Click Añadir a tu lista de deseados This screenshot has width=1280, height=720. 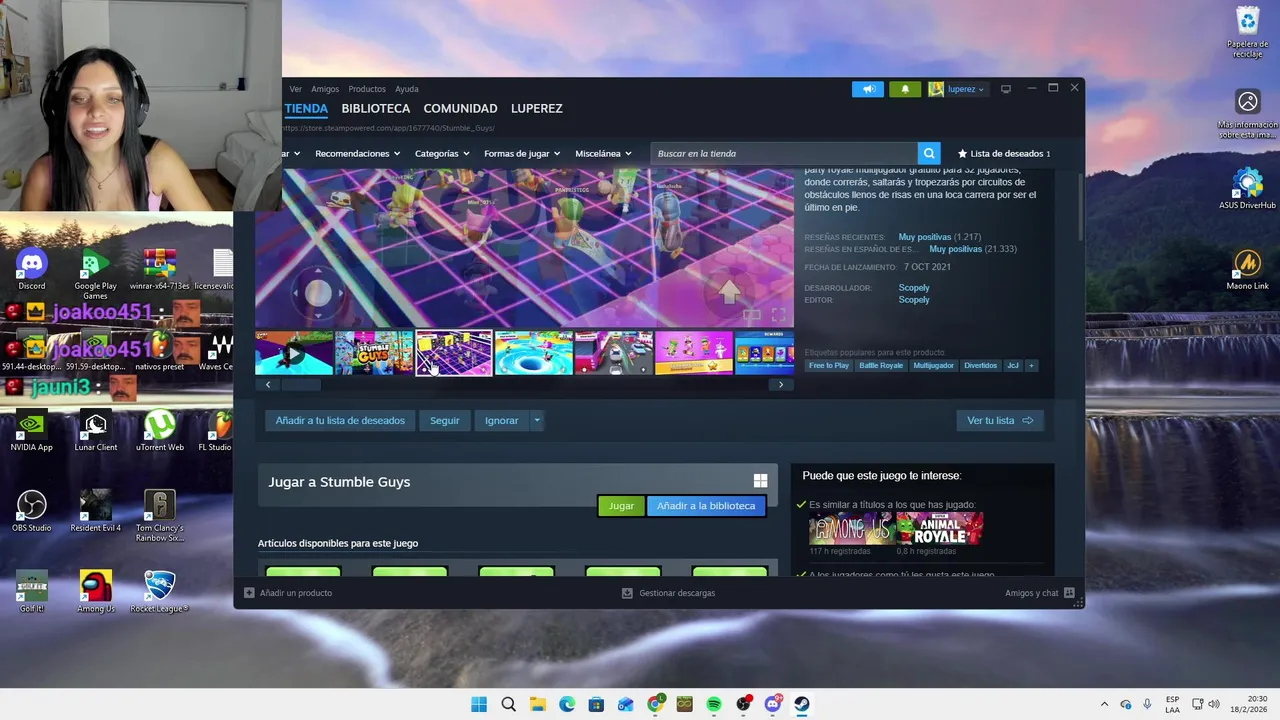coord(340,420)
